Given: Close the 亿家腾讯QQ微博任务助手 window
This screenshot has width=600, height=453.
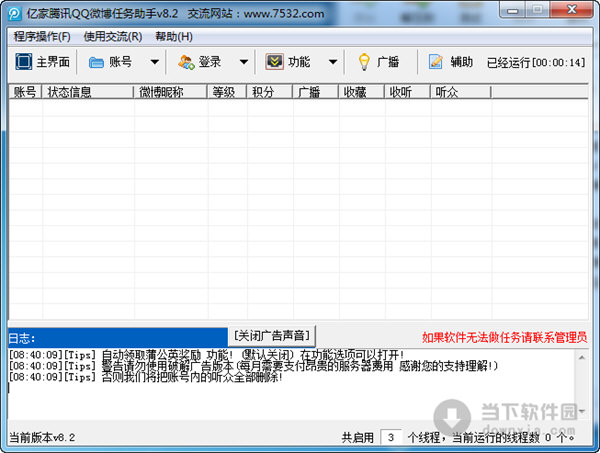Looking at the screenshot, I should [572, 10].
